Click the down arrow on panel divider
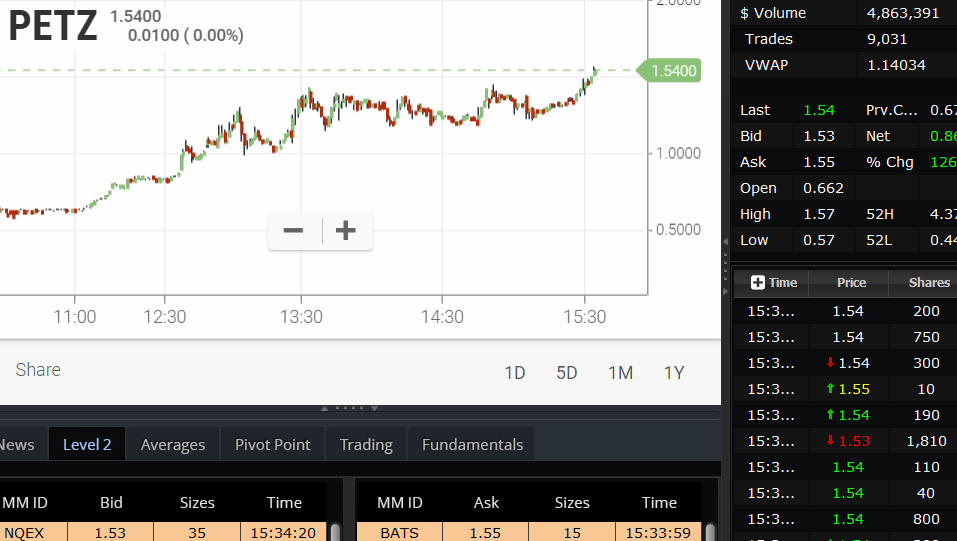957x541 pixels. click(x=374, y=408)
